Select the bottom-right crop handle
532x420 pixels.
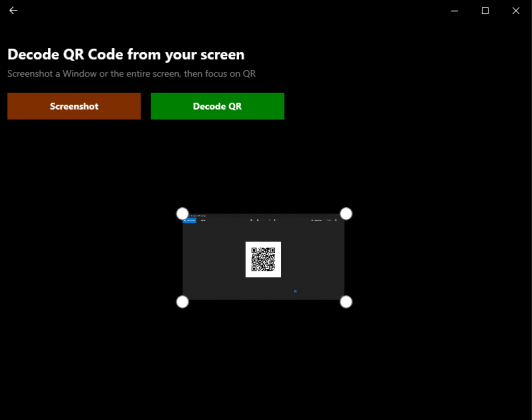[x=346, y=302]
